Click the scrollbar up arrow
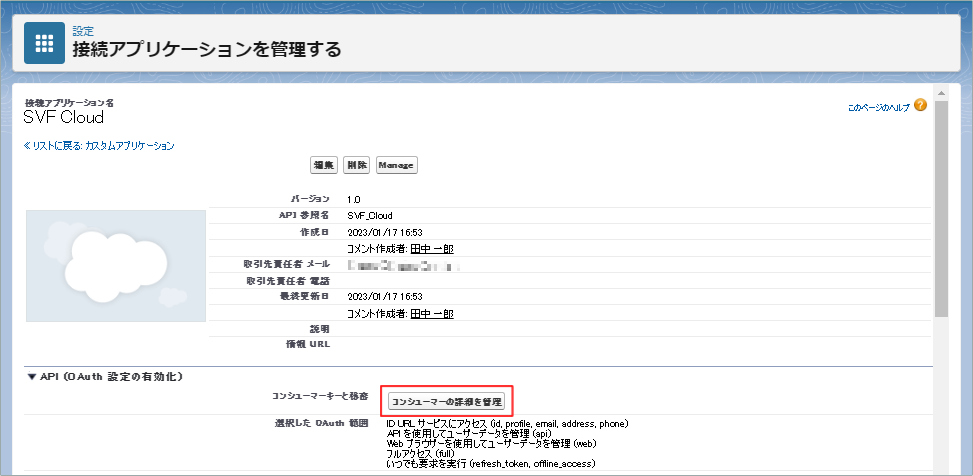This screenshot has height=476, width=973. (941, 93)
